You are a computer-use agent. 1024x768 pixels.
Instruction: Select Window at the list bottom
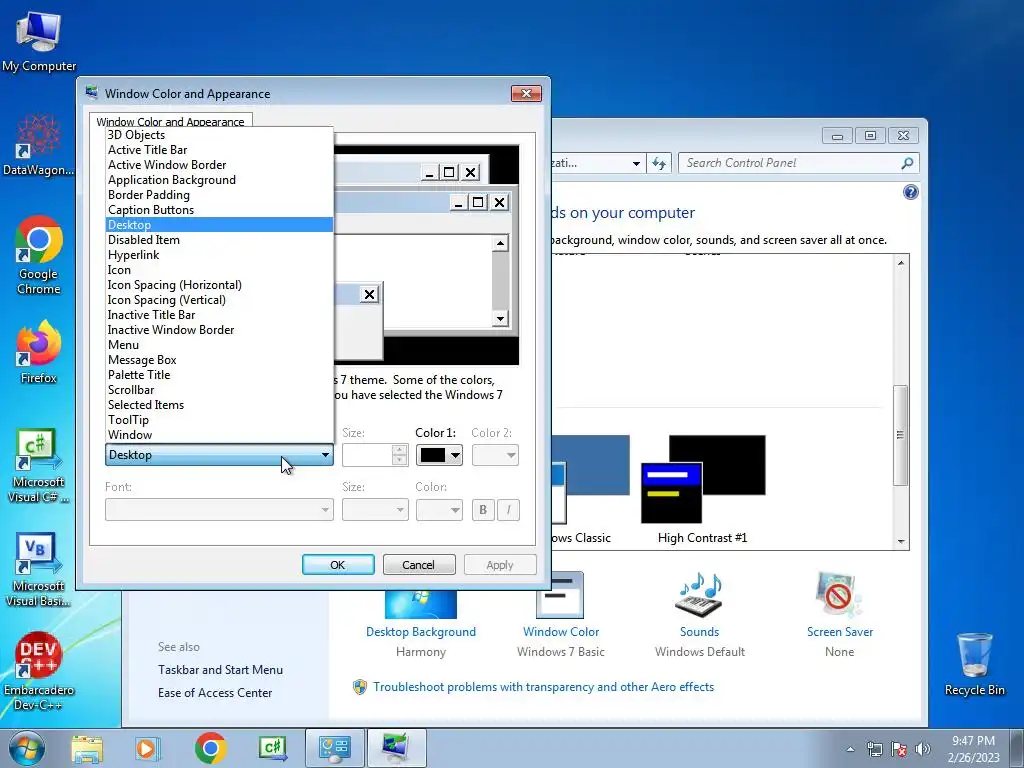coord(219,435)
